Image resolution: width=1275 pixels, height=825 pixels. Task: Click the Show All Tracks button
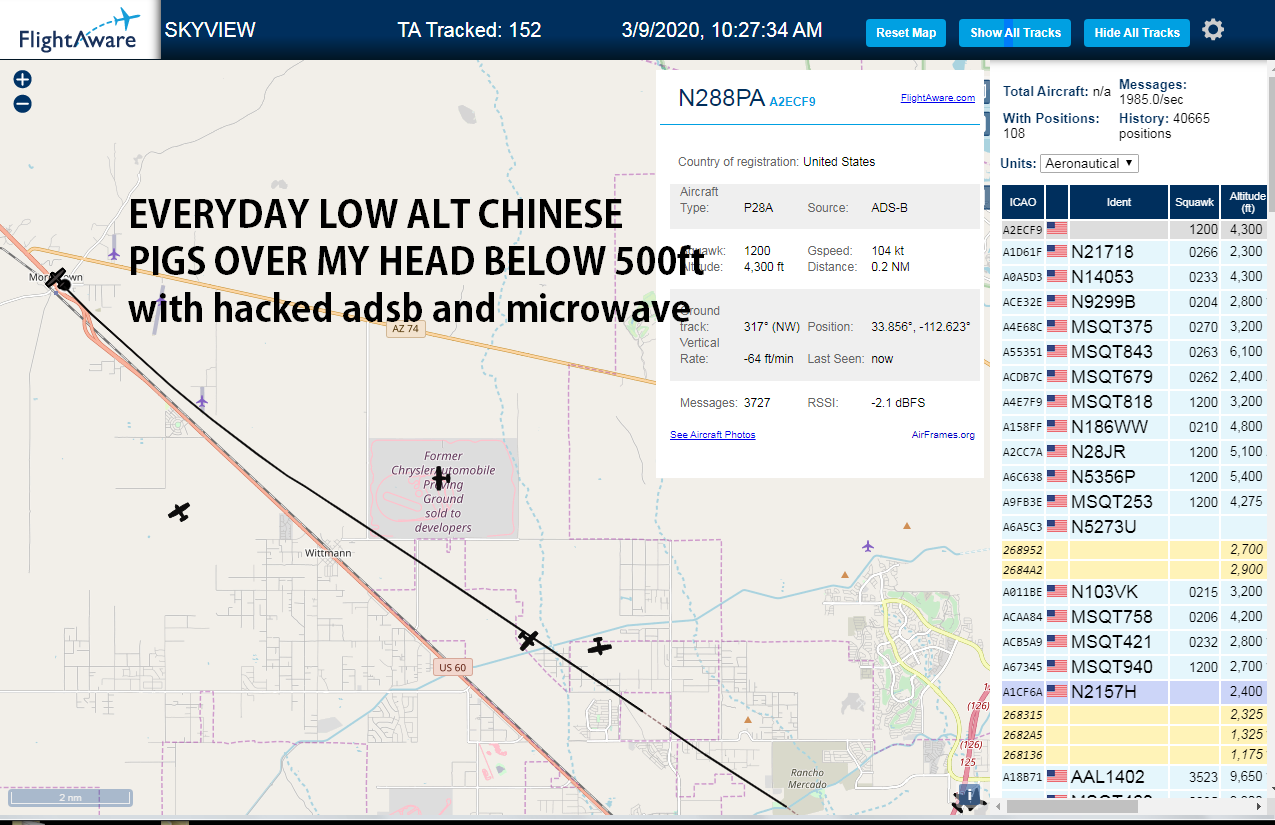point(1015,33)
